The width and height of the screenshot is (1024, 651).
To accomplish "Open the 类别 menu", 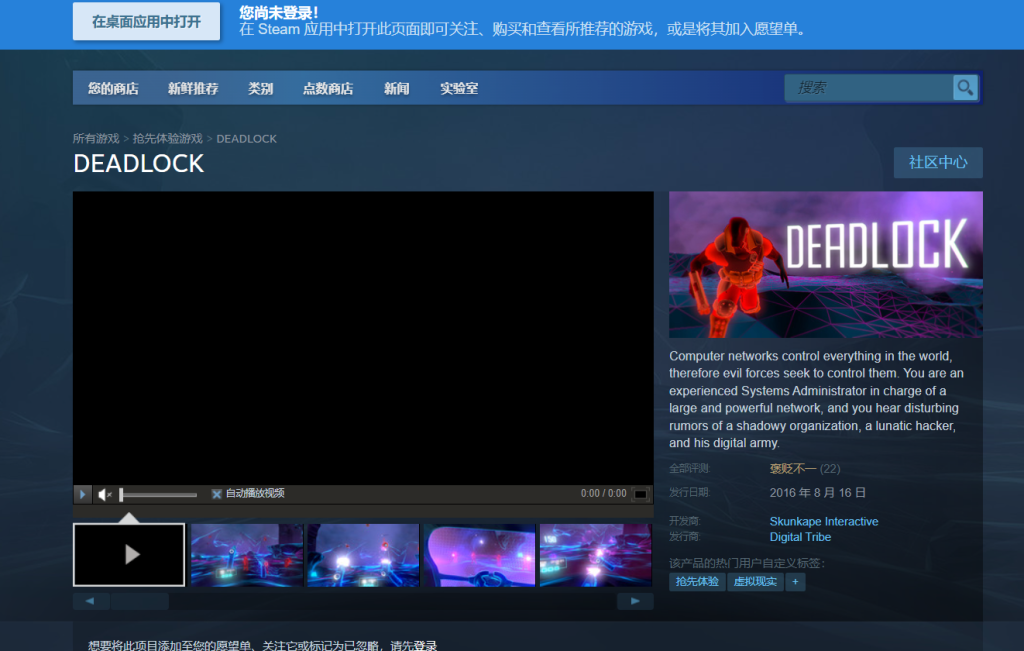I will [260, 88].
